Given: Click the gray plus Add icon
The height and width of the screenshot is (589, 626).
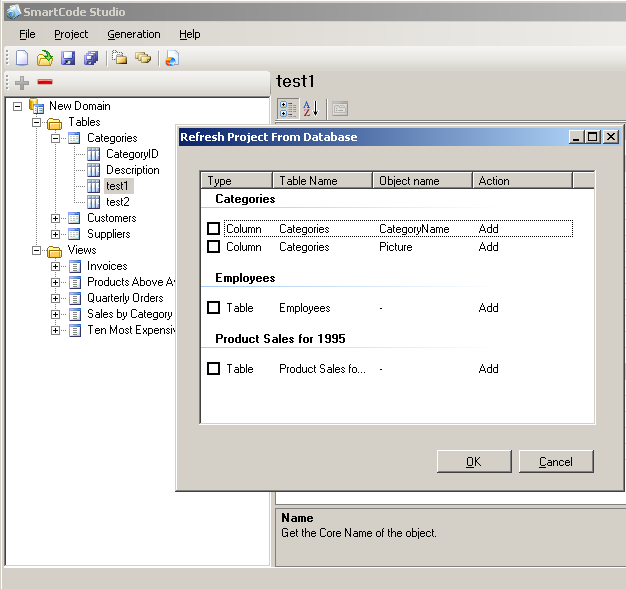Looking at the screenshot, I should click(x=22, y=83).
